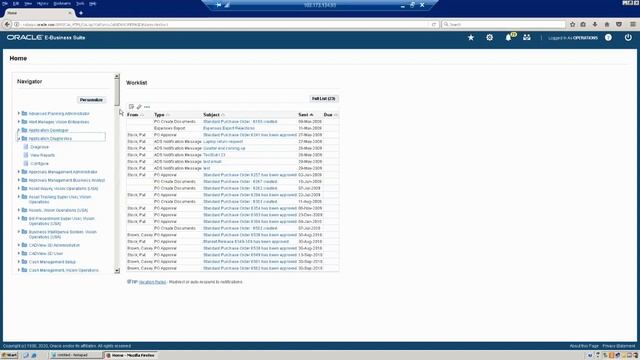The width and height of the screenshot is (640, 360).
Task: Click the Firefox back arrow button
Action: 7,24
